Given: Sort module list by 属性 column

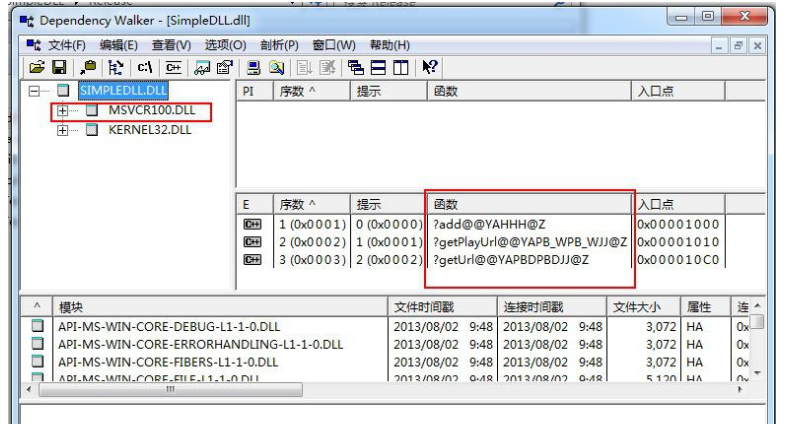Looking at the screenshot, I should [706, 307].
